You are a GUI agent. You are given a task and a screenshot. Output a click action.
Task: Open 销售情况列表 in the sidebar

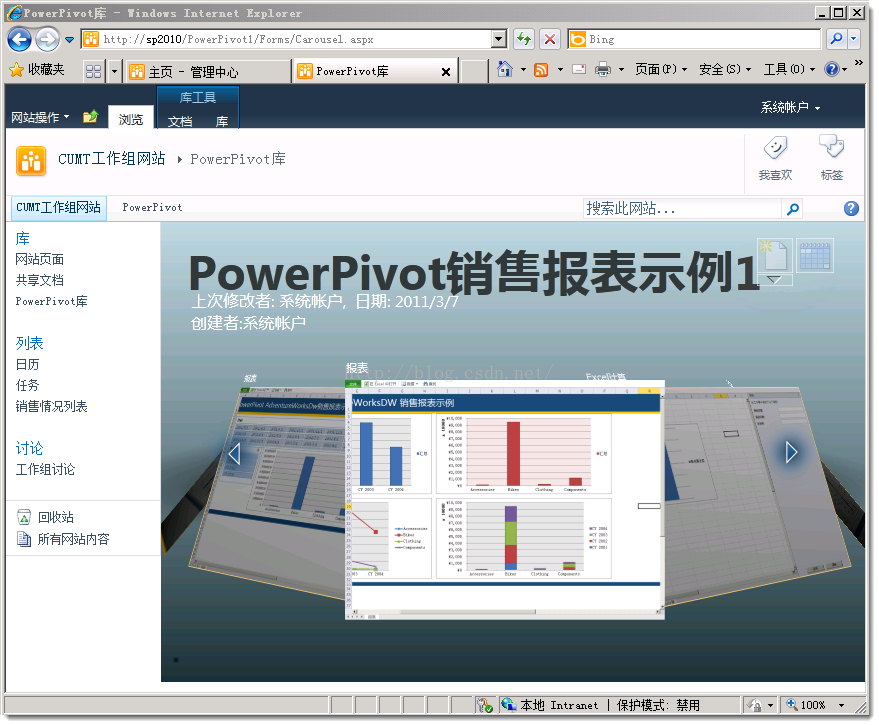click(51, 407)
